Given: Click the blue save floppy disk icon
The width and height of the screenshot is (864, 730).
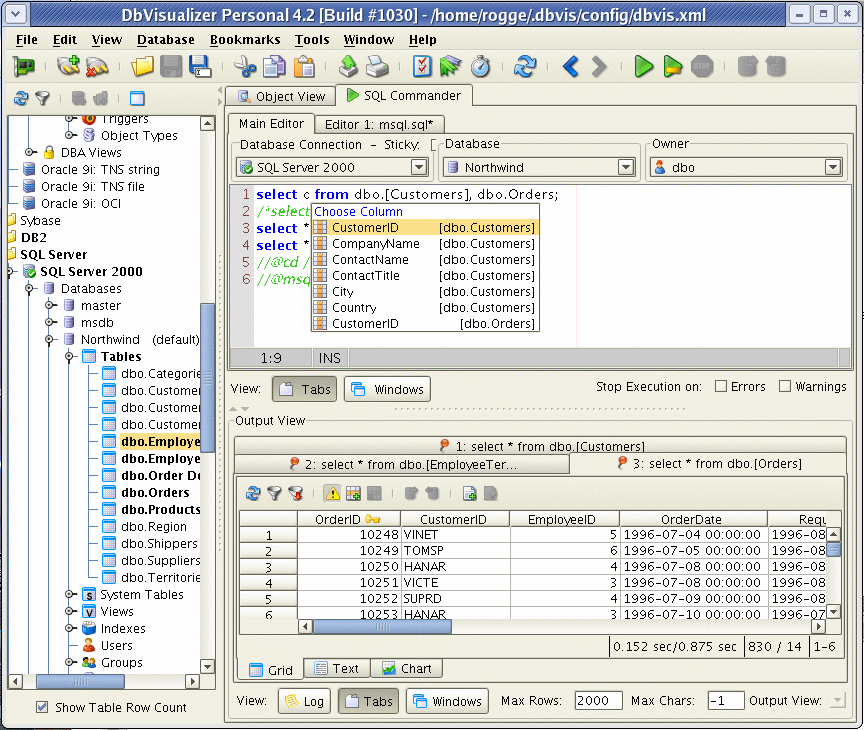Looking at the screenshot, I should pyautogui.click(x=200, y=67).
